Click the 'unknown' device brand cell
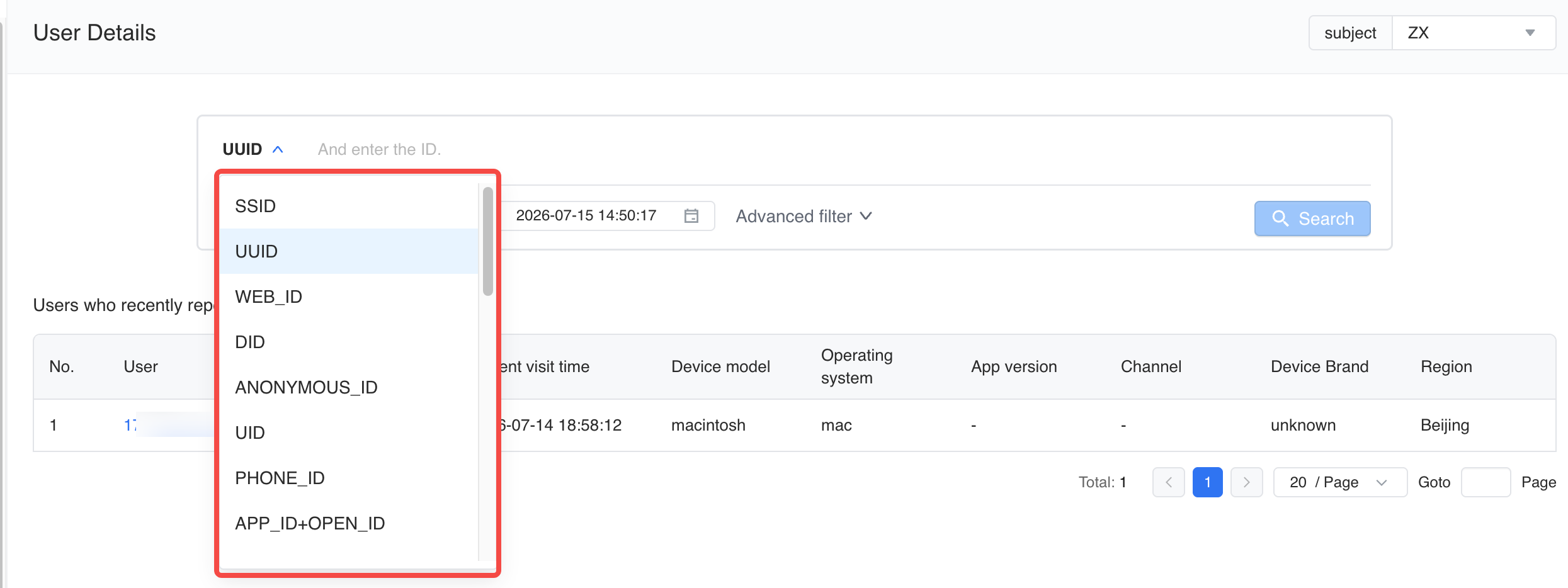 (x=1303, y=426)
